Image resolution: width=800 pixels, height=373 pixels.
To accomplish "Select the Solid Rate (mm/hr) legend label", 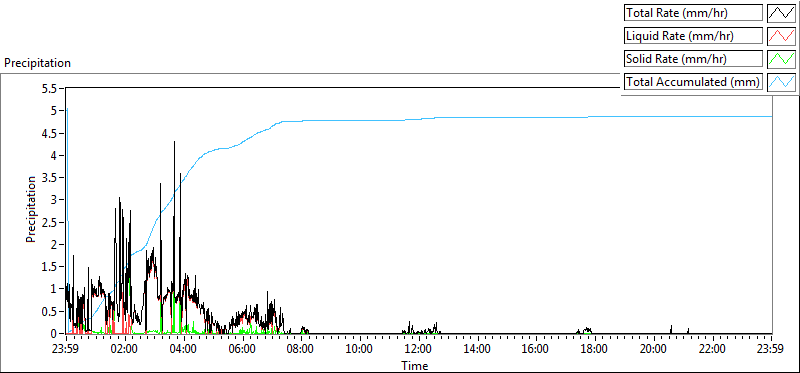I will [x=693, y=59].
